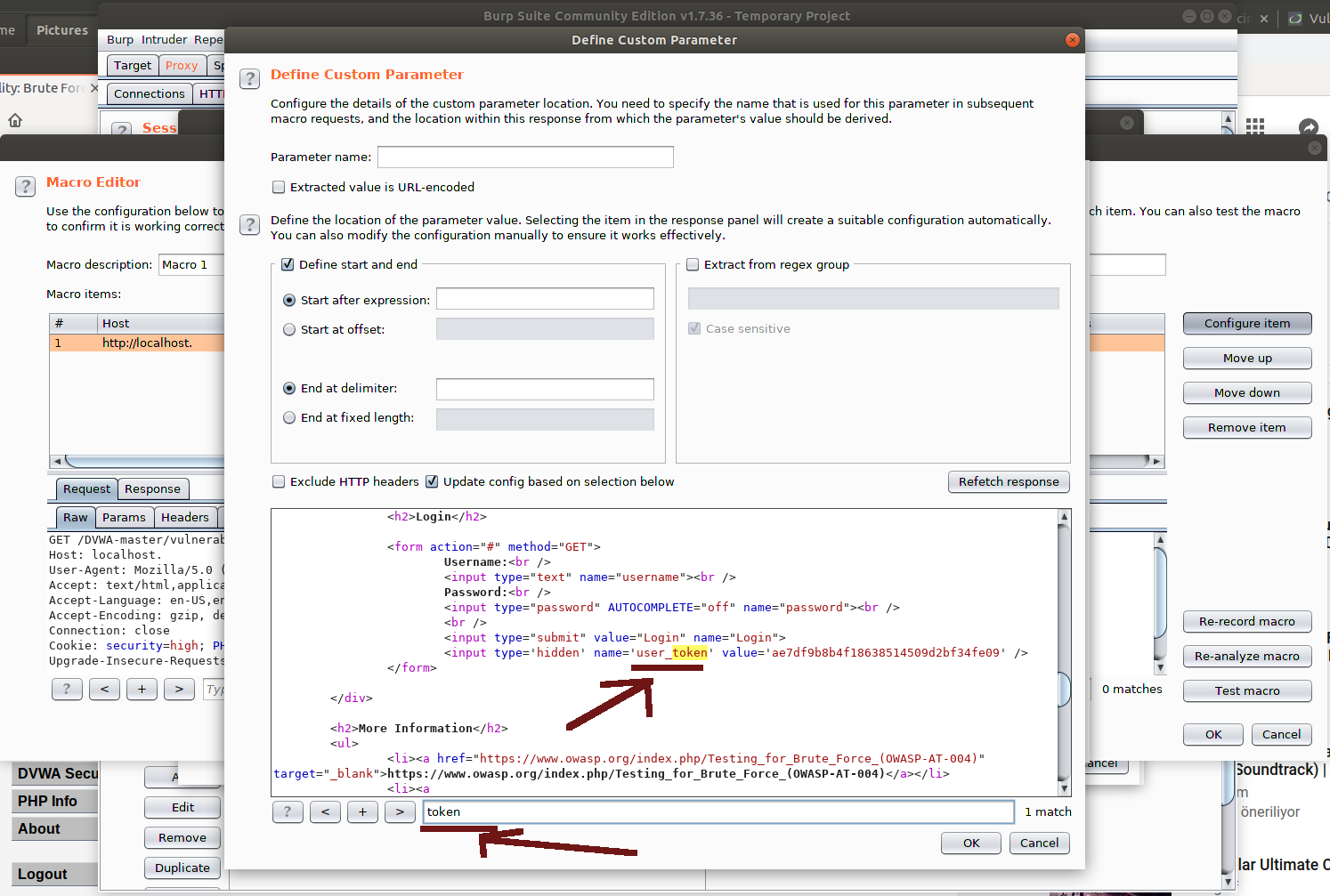Click Move down button

click(x=1247, y=392)
